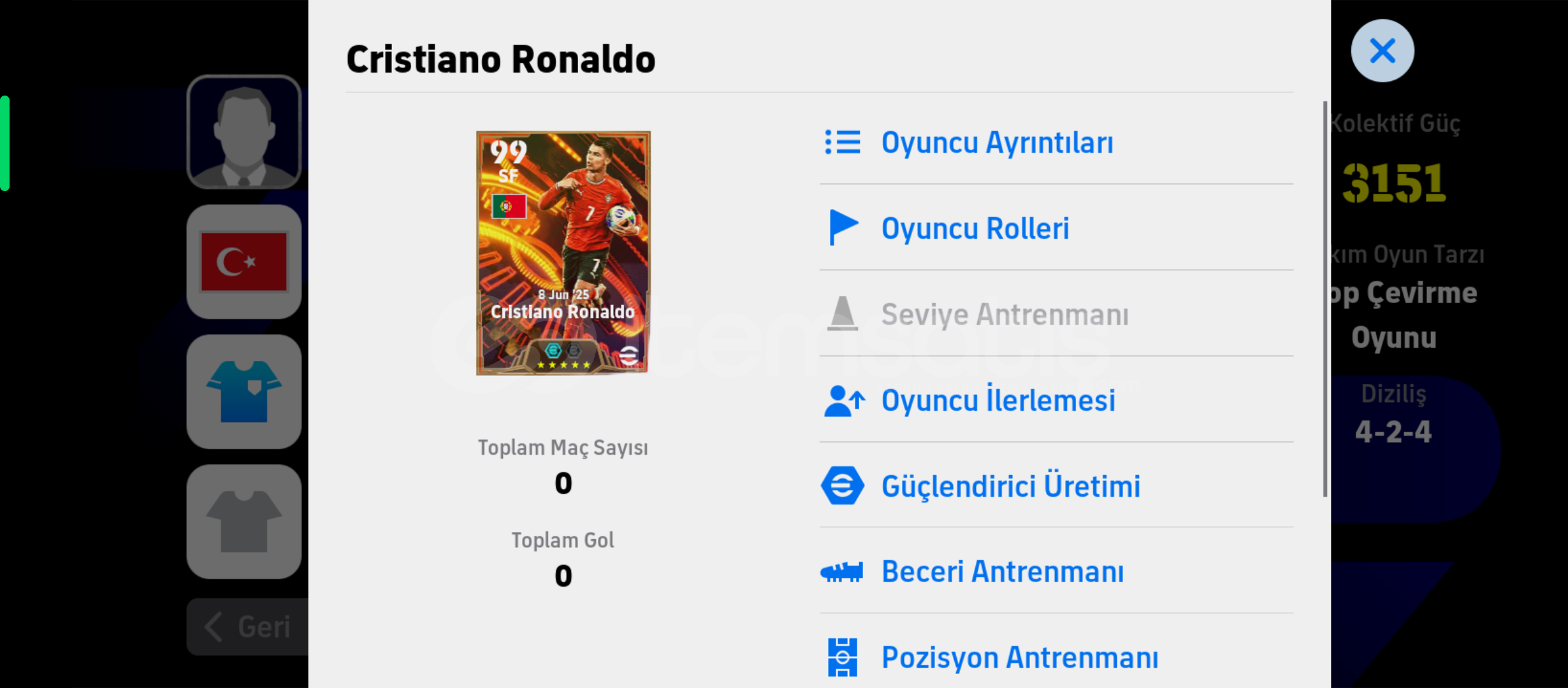Open the Pozisyon Antrenmanı option
Image resolution: width=1568 pixels, height=688 pixels.
click(1056, 657)
